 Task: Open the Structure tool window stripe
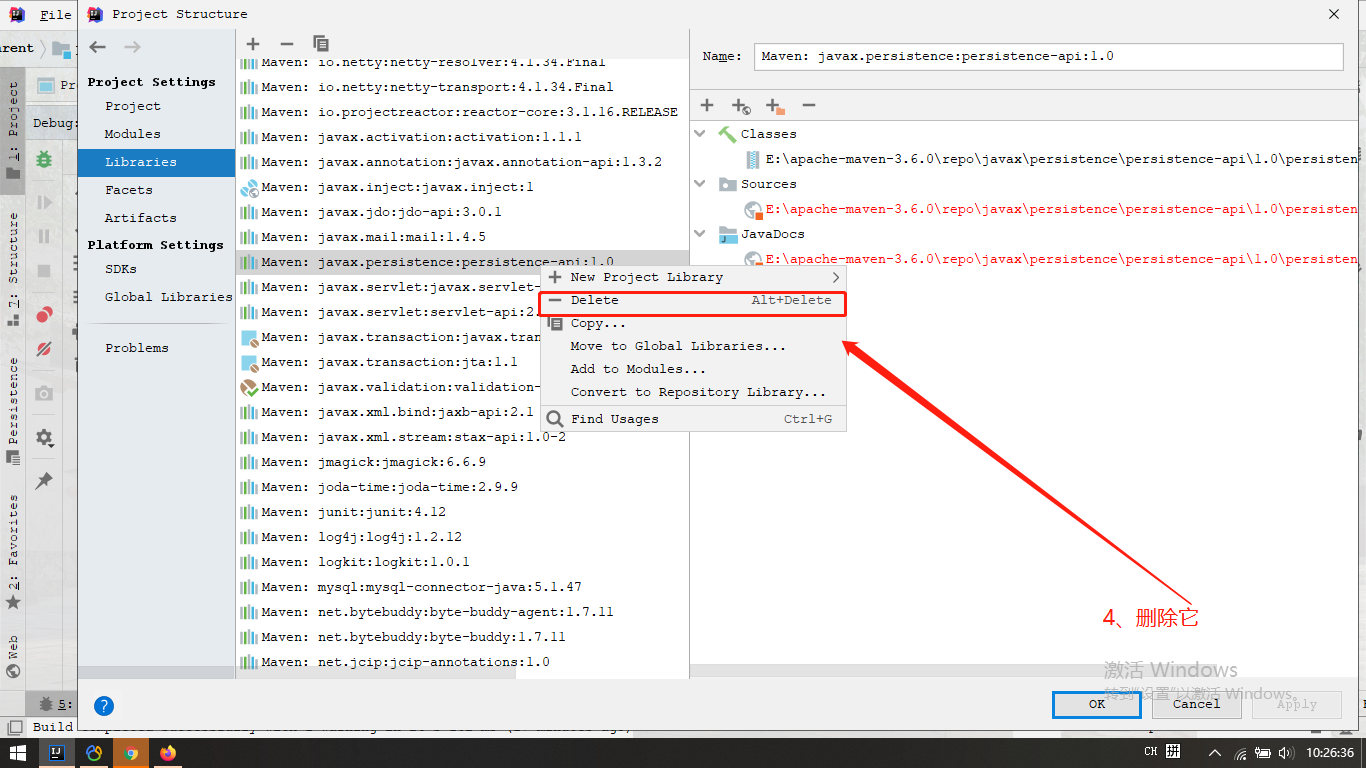[x=13, y=268]
